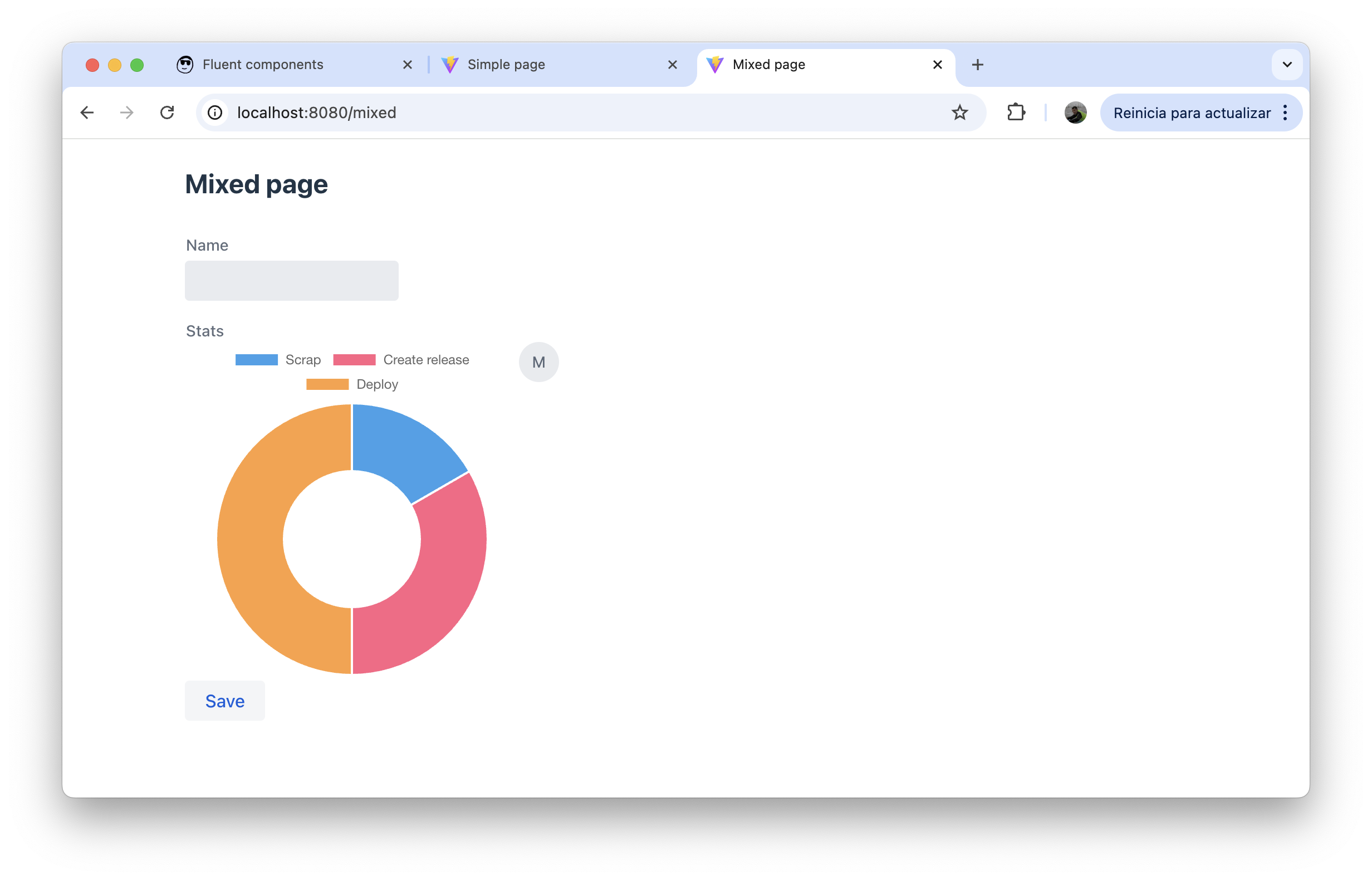Open the Chrome profile avatar
This screenshot has height=880, width=1372.
click(1075, 113)
